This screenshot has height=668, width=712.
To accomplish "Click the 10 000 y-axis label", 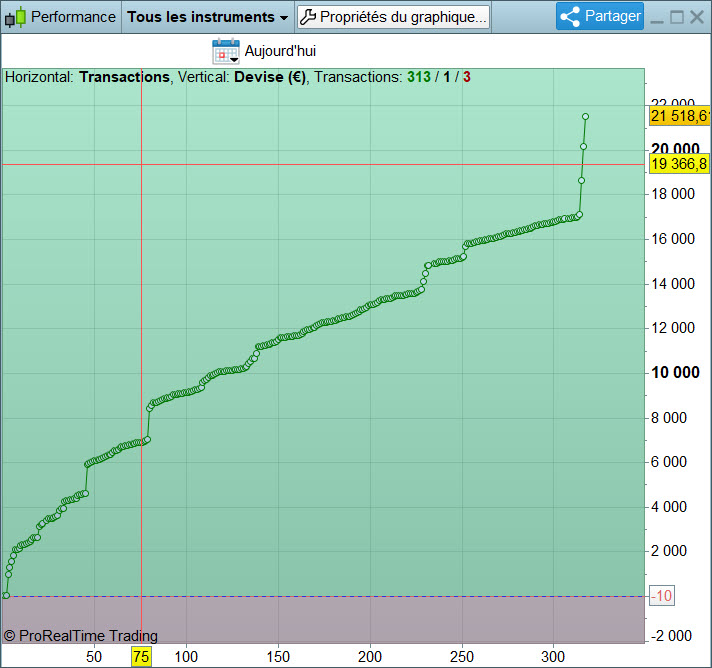I will point(675,372).
